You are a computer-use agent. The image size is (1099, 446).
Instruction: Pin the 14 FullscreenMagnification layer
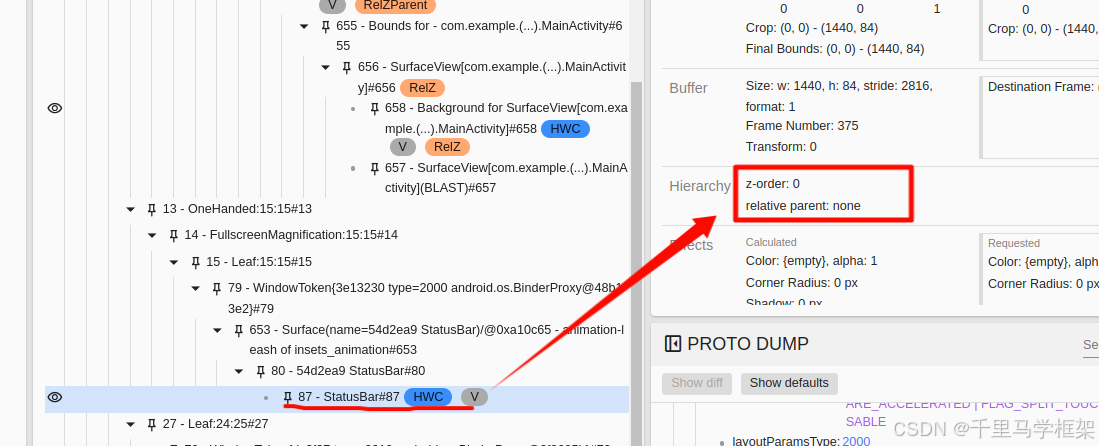pos(174,235)
